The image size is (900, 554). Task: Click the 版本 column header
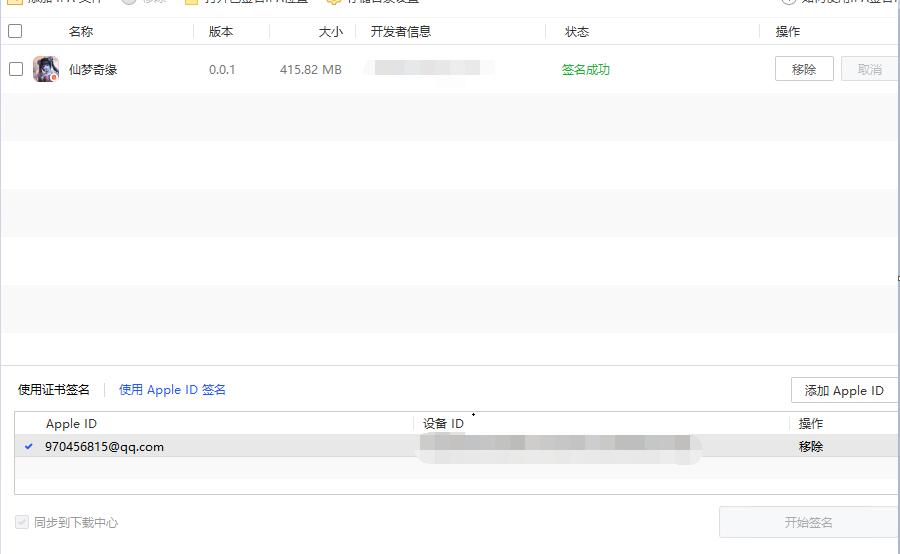click(x=221, y=32)
